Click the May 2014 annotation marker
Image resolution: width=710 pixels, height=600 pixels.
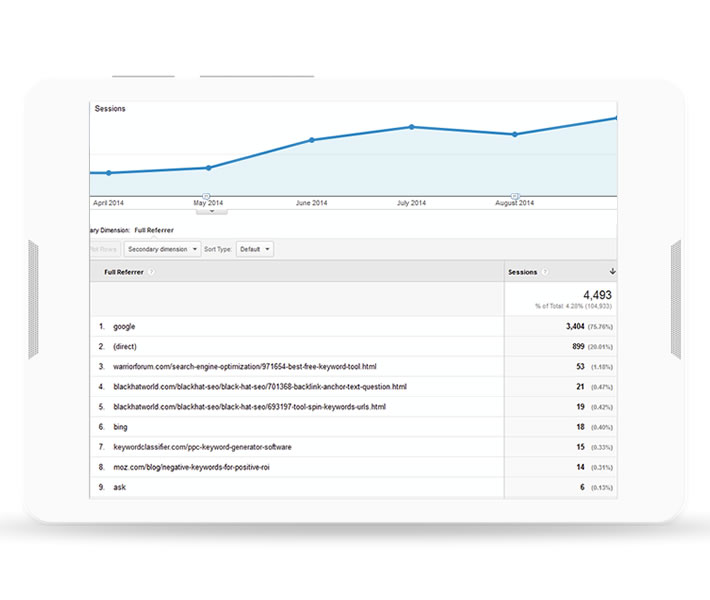[x=206, y=196]
